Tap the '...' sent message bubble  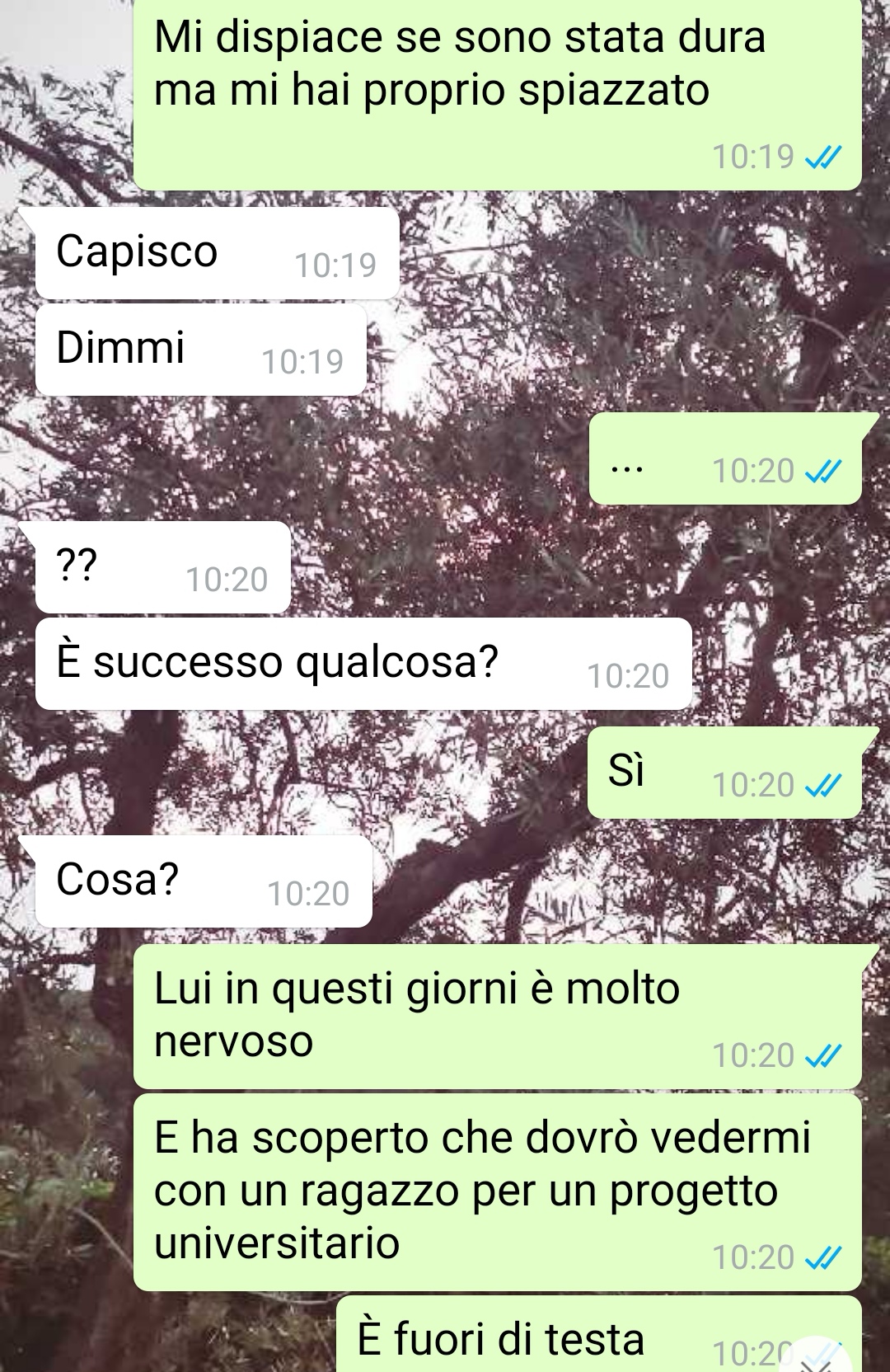(725, 458)
